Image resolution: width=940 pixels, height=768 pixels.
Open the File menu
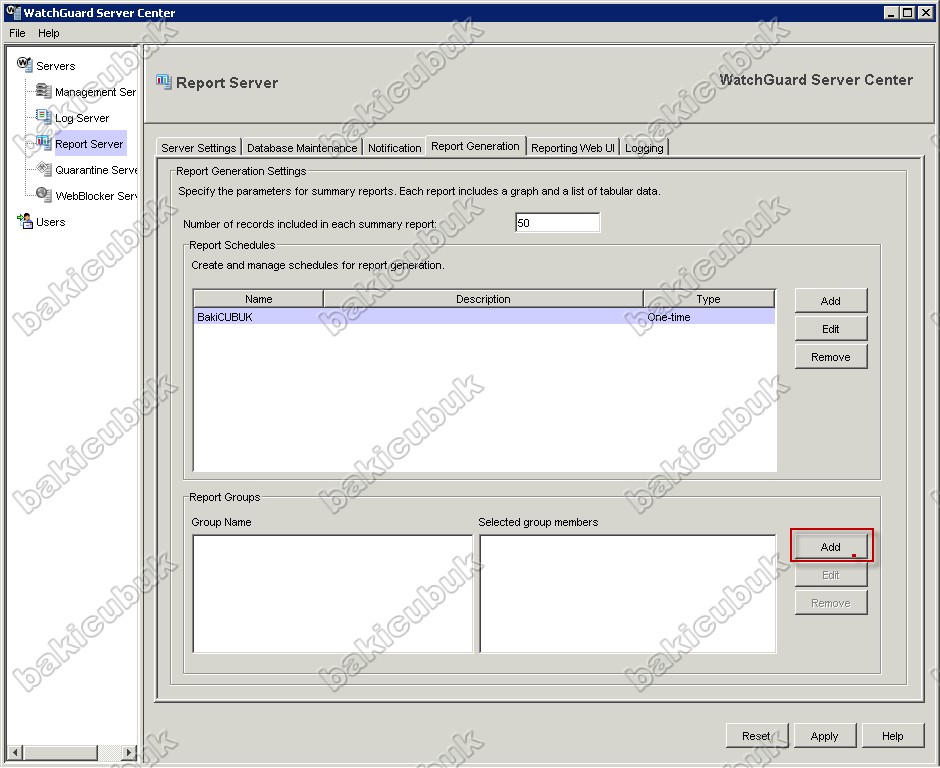pos(17,33)
